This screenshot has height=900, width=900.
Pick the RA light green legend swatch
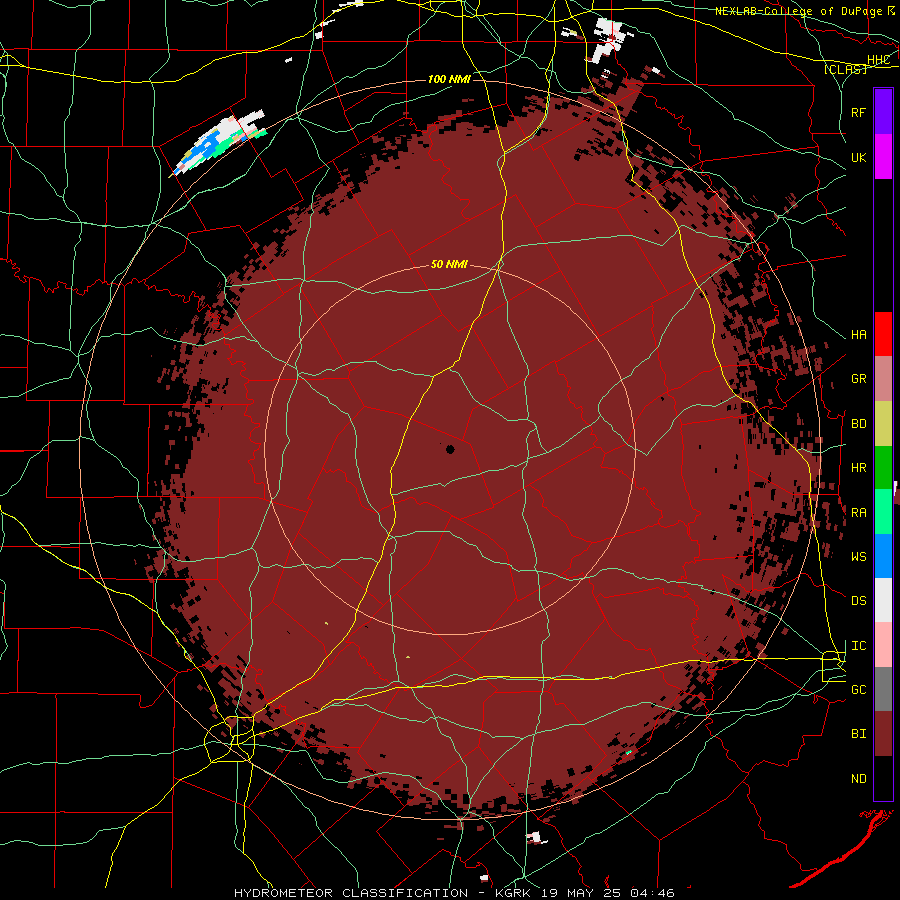tap(883, 512)
